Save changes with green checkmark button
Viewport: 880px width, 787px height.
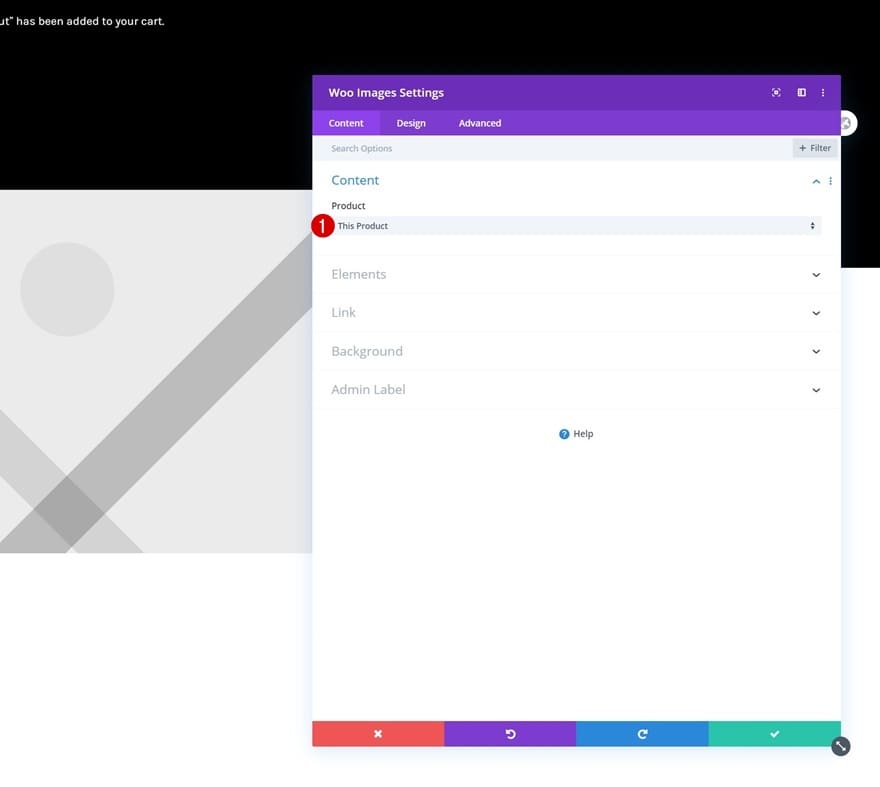[x=774, y=734]
